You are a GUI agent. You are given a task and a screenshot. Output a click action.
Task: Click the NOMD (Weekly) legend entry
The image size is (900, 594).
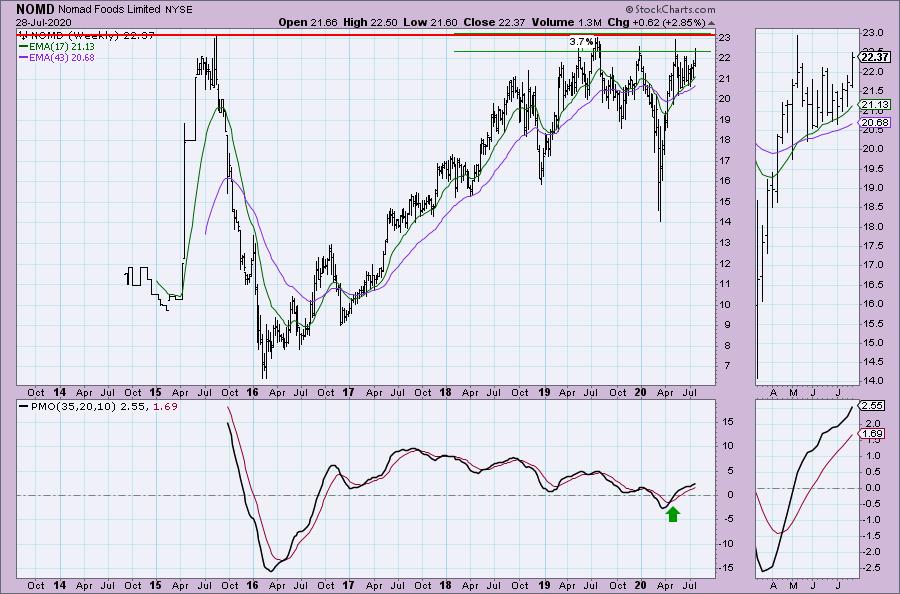pyautogui.click(x=86, y=36)
